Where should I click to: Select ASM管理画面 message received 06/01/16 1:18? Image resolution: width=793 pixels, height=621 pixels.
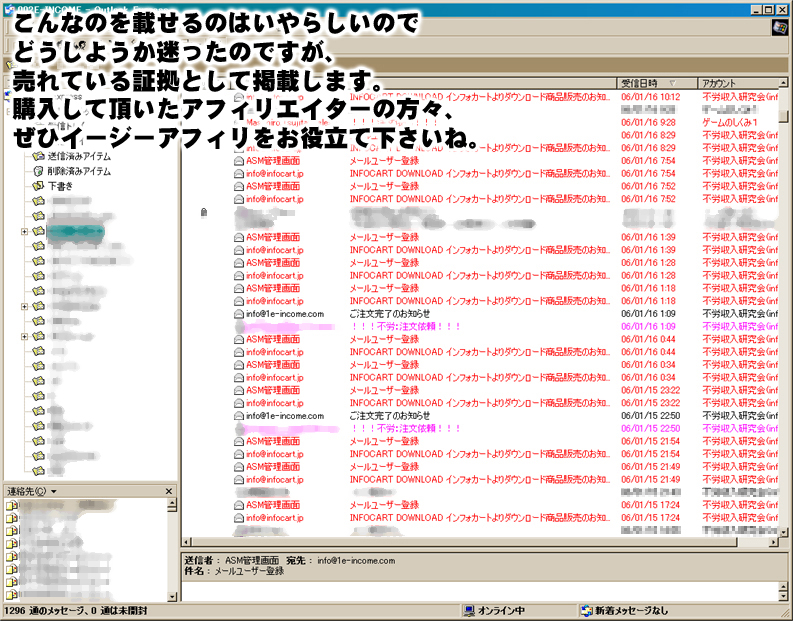pos(505,288)
